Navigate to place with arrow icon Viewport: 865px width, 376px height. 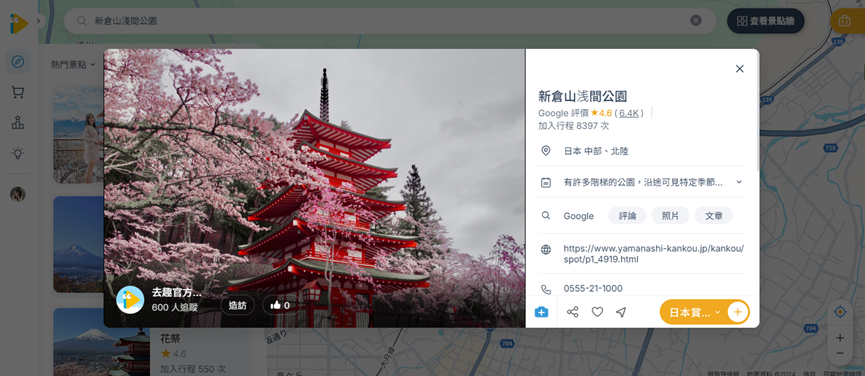(621, 312)
